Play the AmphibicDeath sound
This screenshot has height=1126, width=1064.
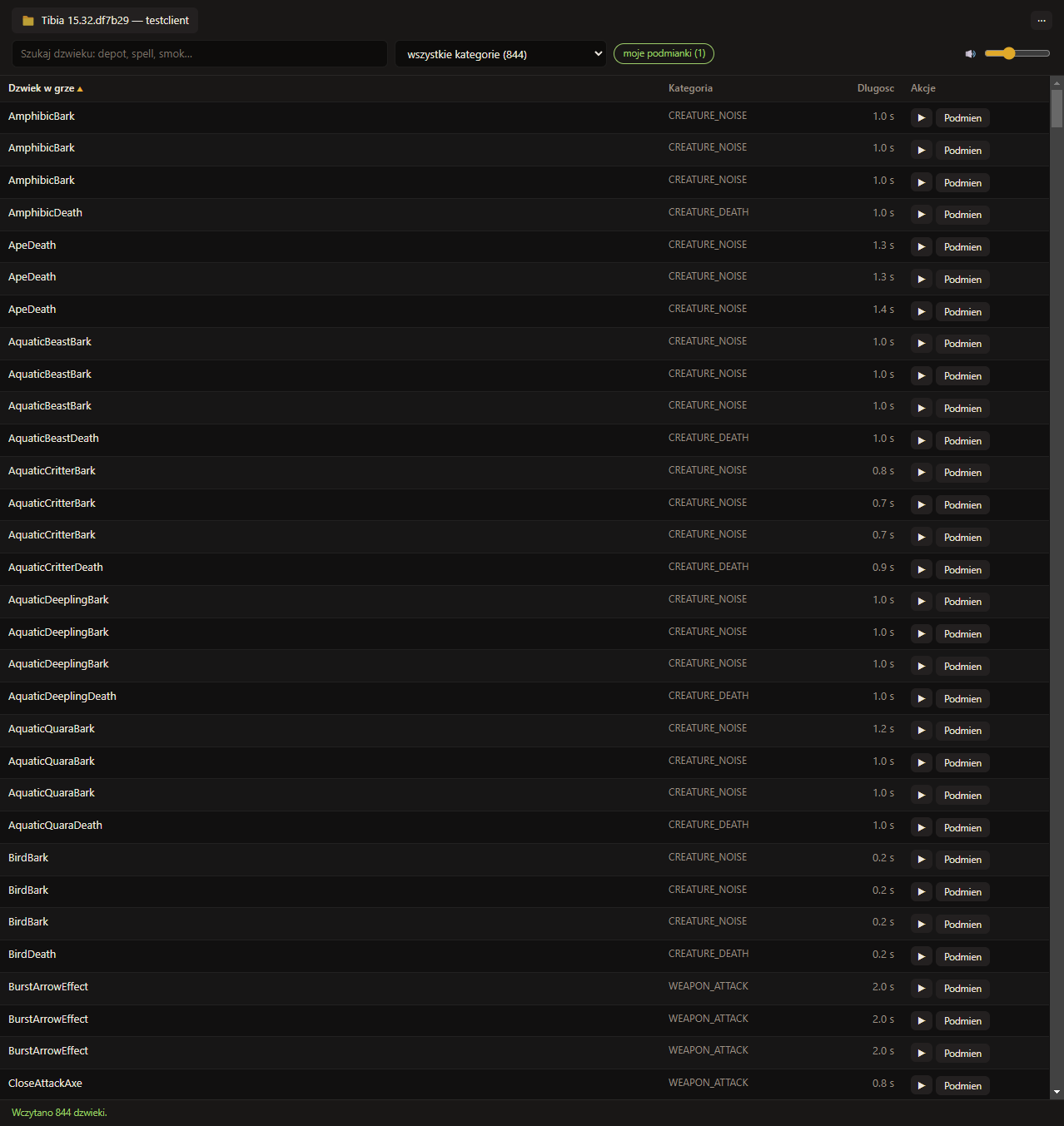point(921,215)
